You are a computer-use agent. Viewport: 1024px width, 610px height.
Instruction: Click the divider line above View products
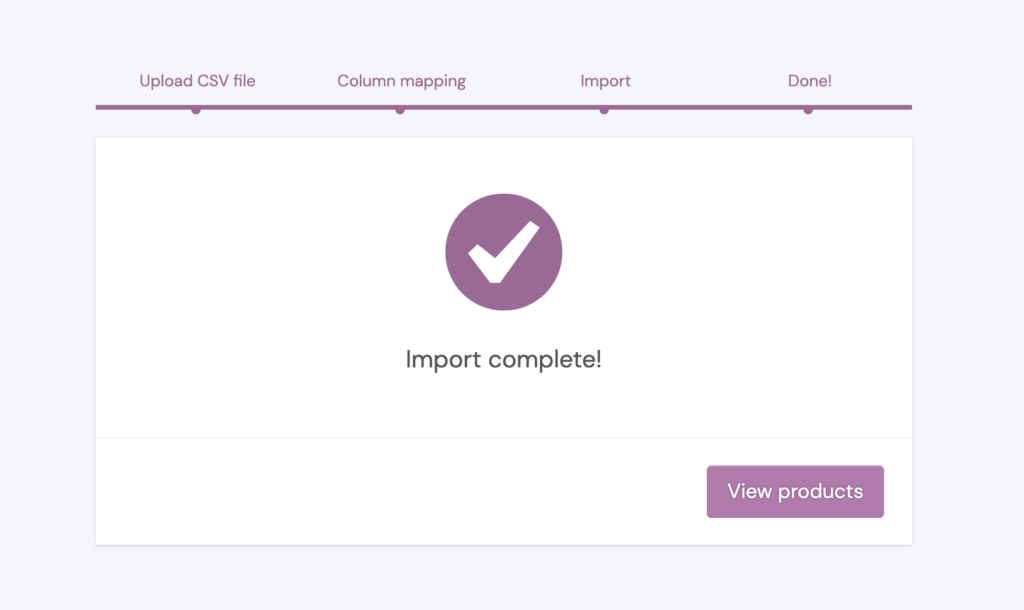coord(504,438)
